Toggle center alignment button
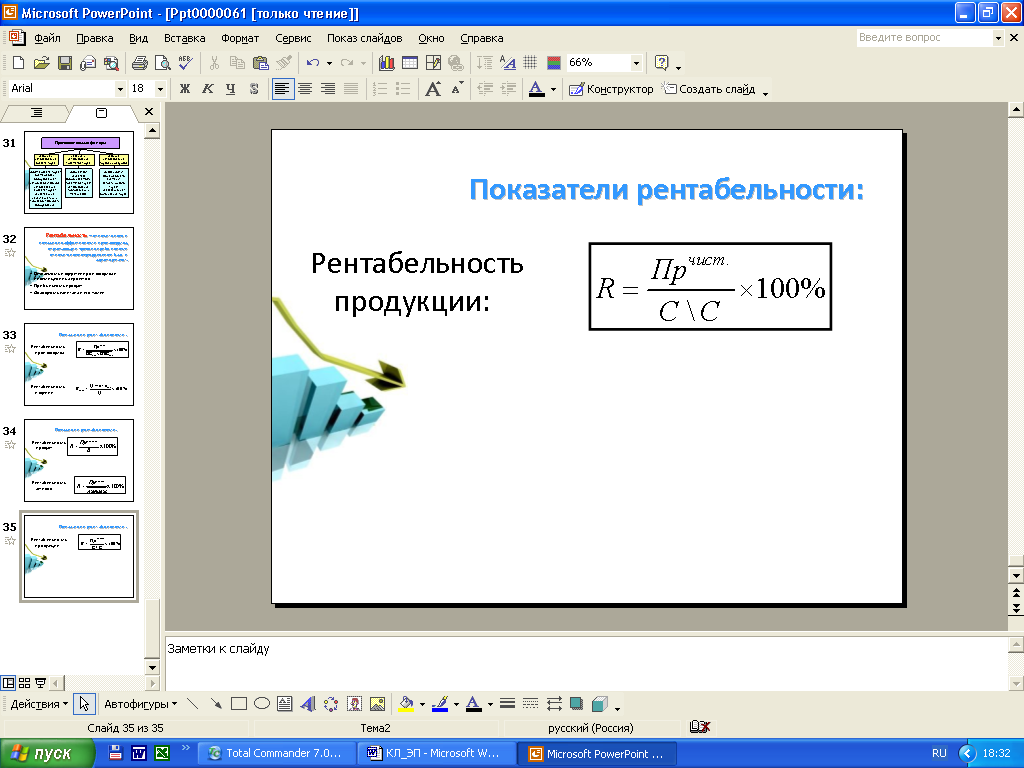The width and height of the screenshot is (1024, 768). tap(305, 89)
